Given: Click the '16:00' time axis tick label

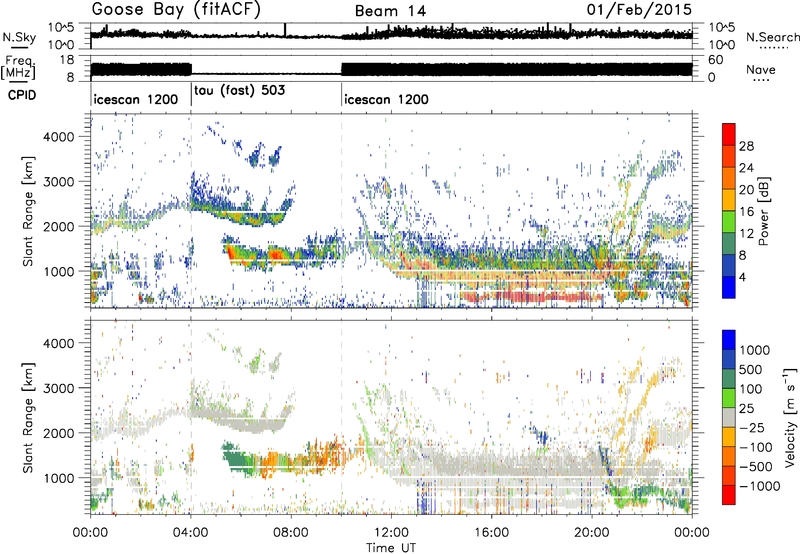Looking at the screenshot, I should pyautogui.click(x=491, y=533).
